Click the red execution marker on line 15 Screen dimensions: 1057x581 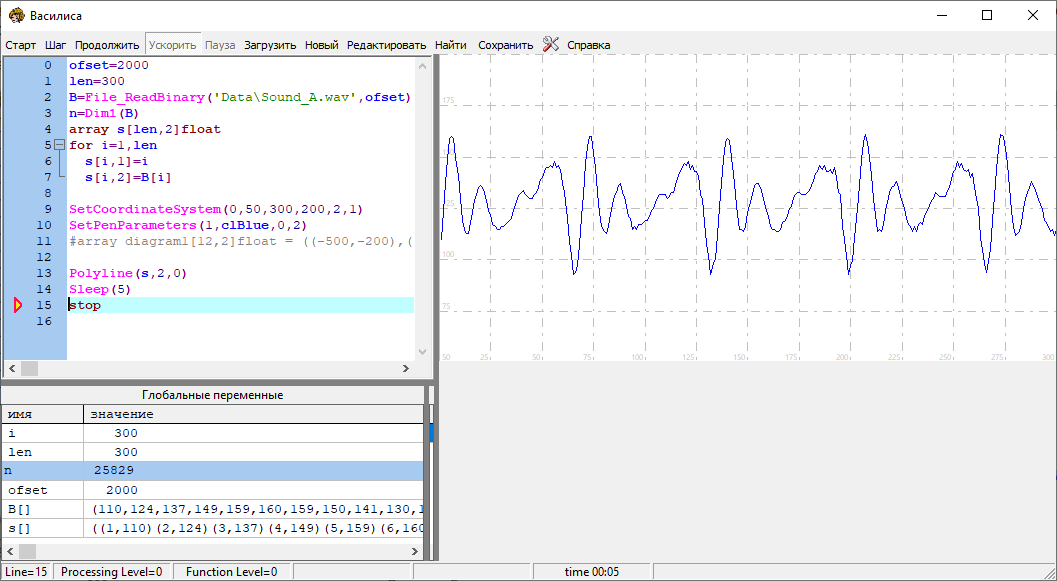click(17, 305)
